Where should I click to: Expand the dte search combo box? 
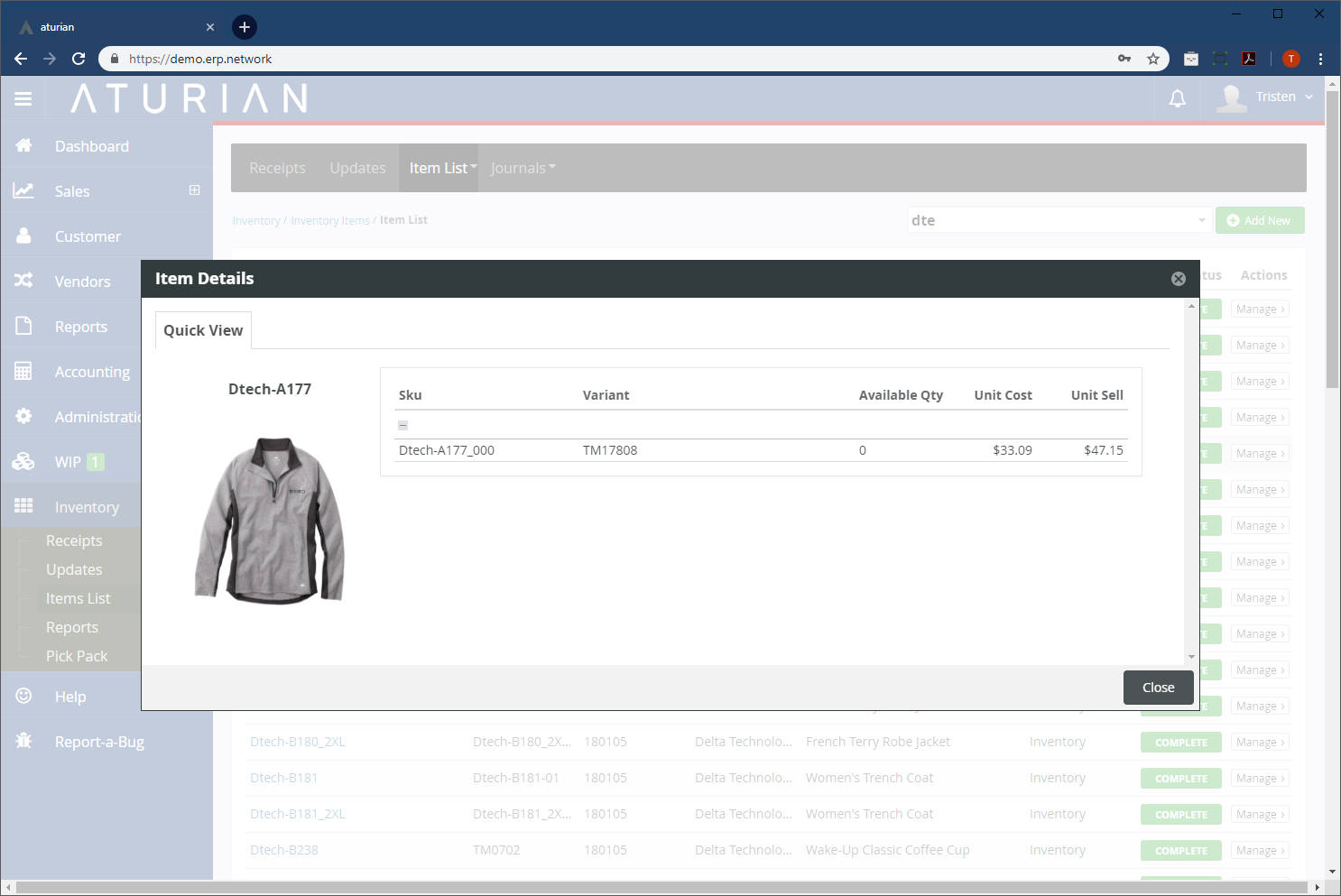(1201, 220)
